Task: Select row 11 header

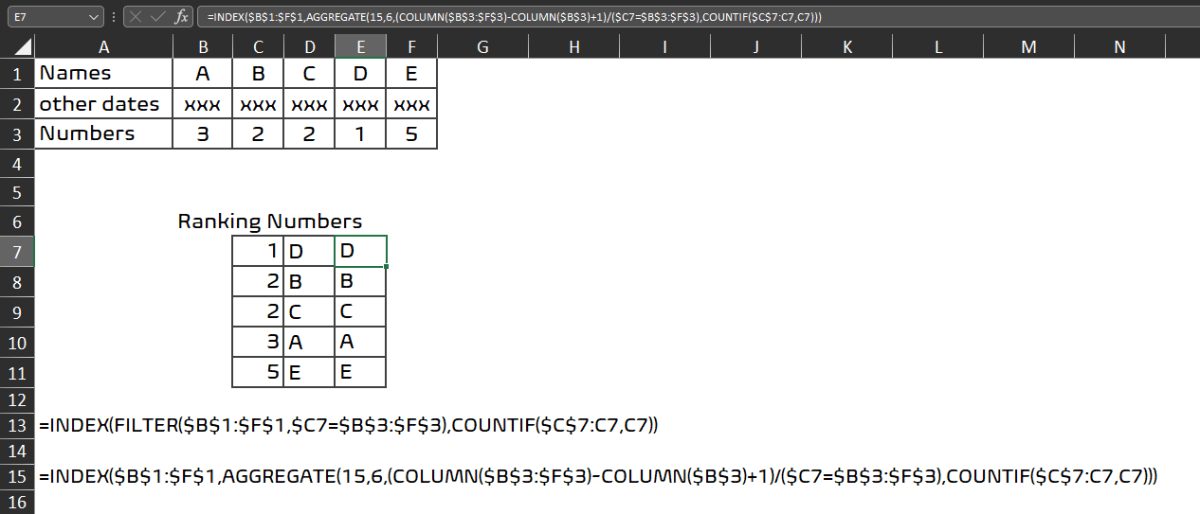Action: 17,372
